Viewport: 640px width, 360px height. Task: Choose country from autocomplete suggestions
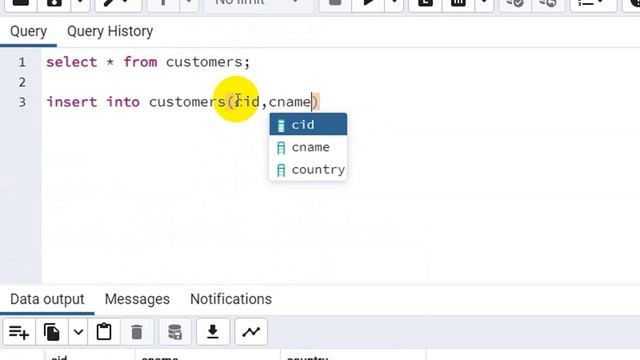click(x=308, y=169)
